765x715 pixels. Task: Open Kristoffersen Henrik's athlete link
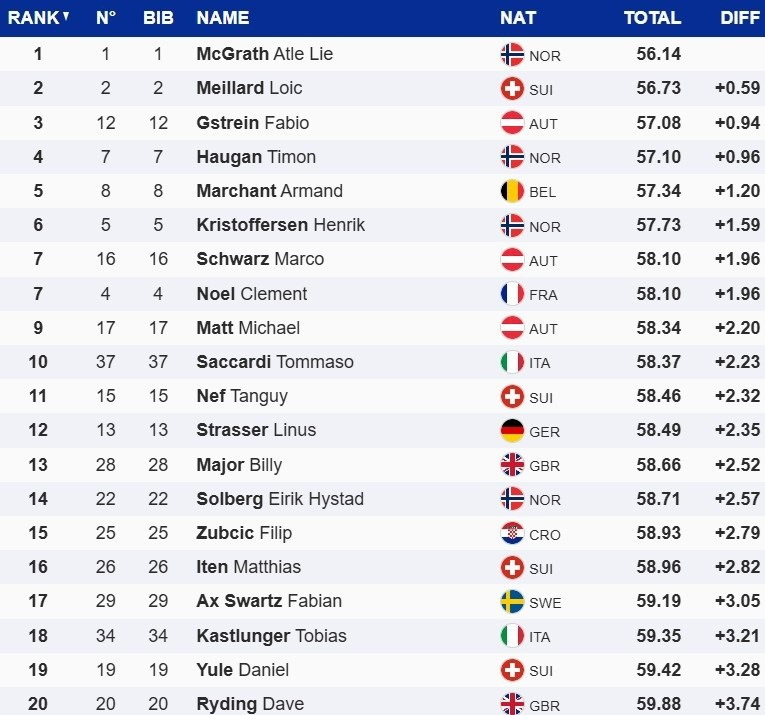click(x=281, y=225)
